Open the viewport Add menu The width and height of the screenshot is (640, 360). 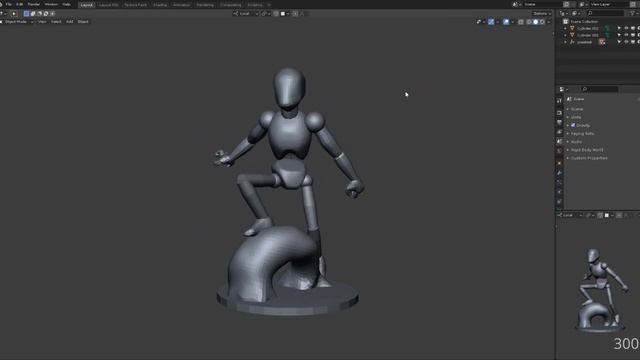(x=69, y=22)
